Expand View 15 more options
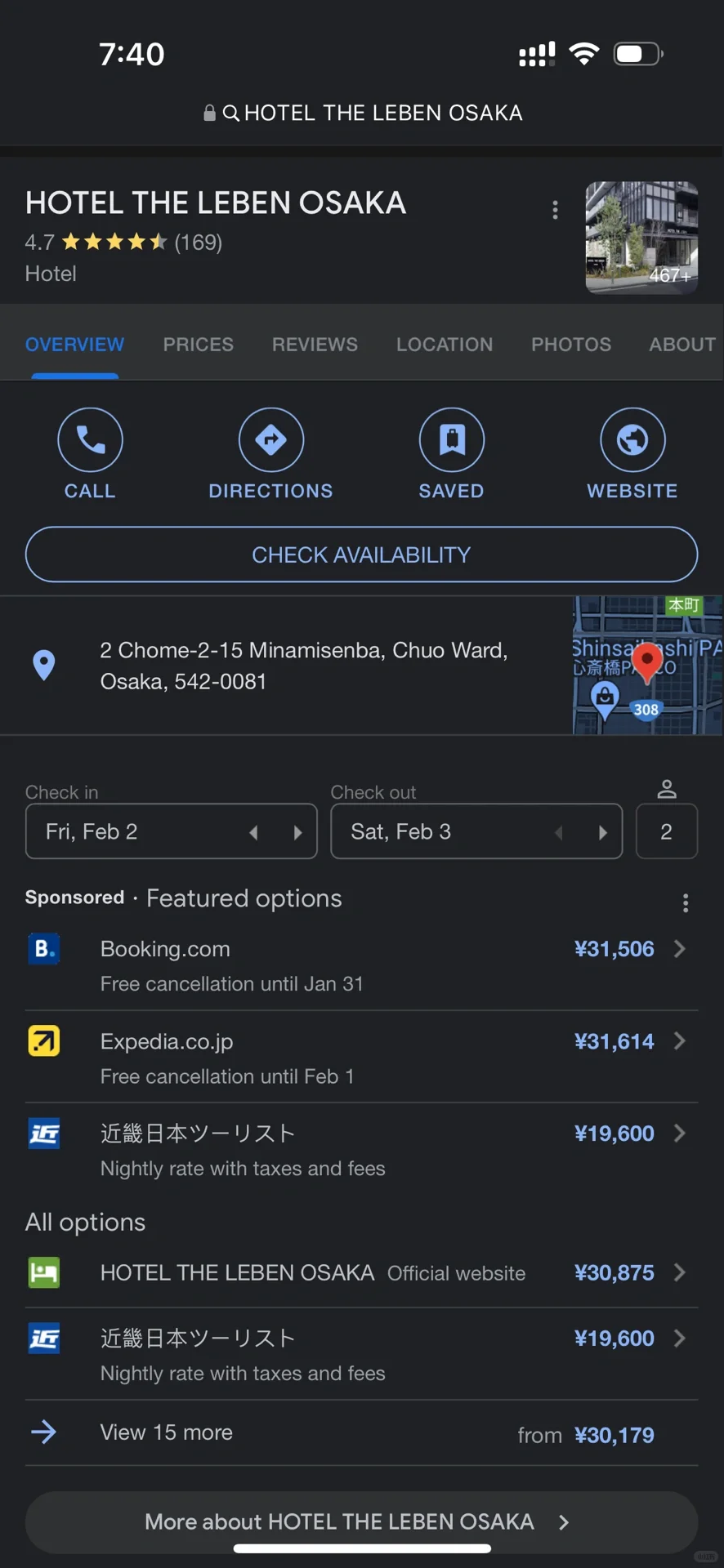 (361, 1433)
